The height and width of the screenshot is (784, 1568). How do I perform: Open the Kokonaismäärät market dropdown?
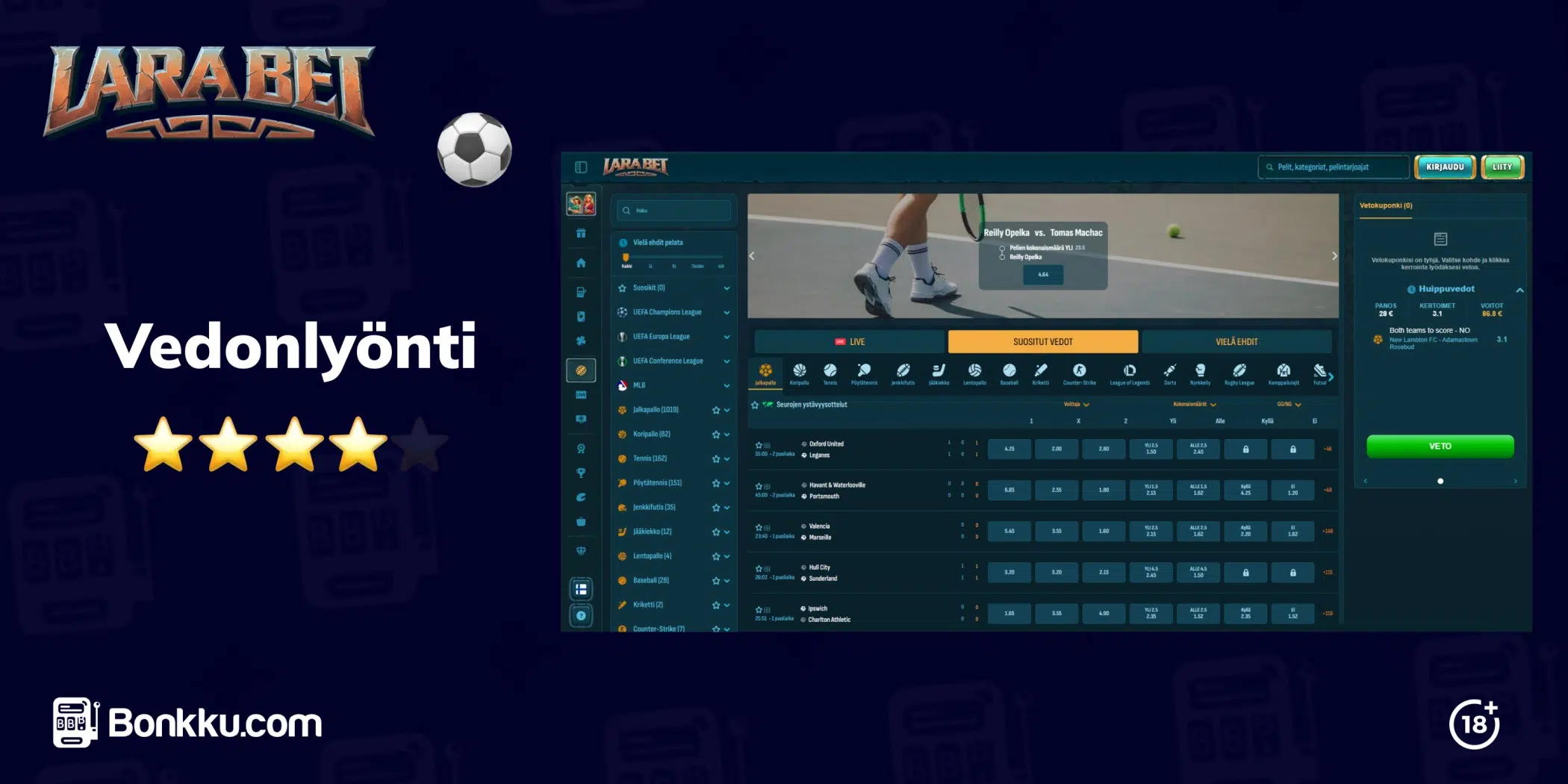1195,404
